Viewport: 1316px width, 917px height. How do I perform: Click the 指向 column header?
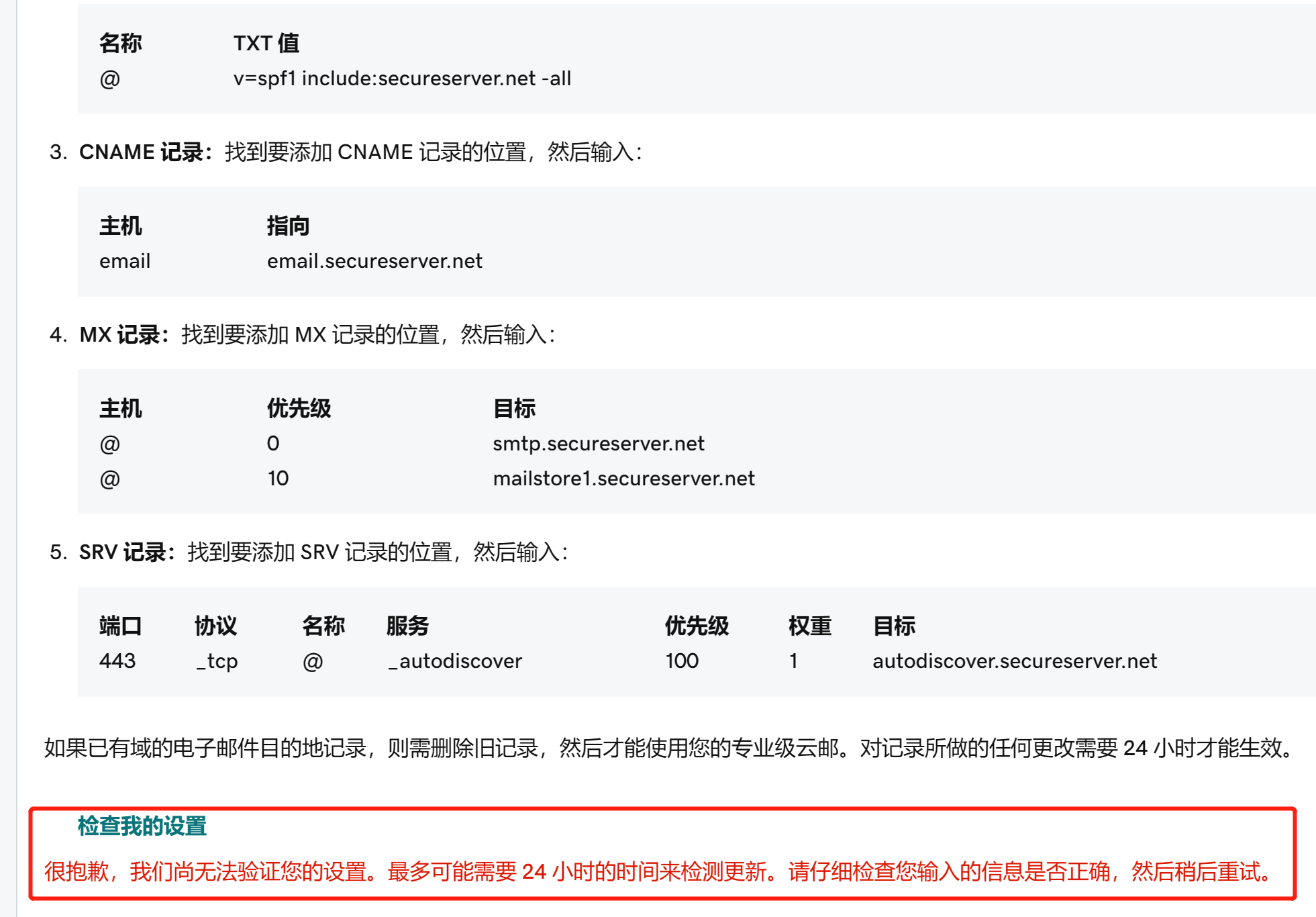(288, 226)
